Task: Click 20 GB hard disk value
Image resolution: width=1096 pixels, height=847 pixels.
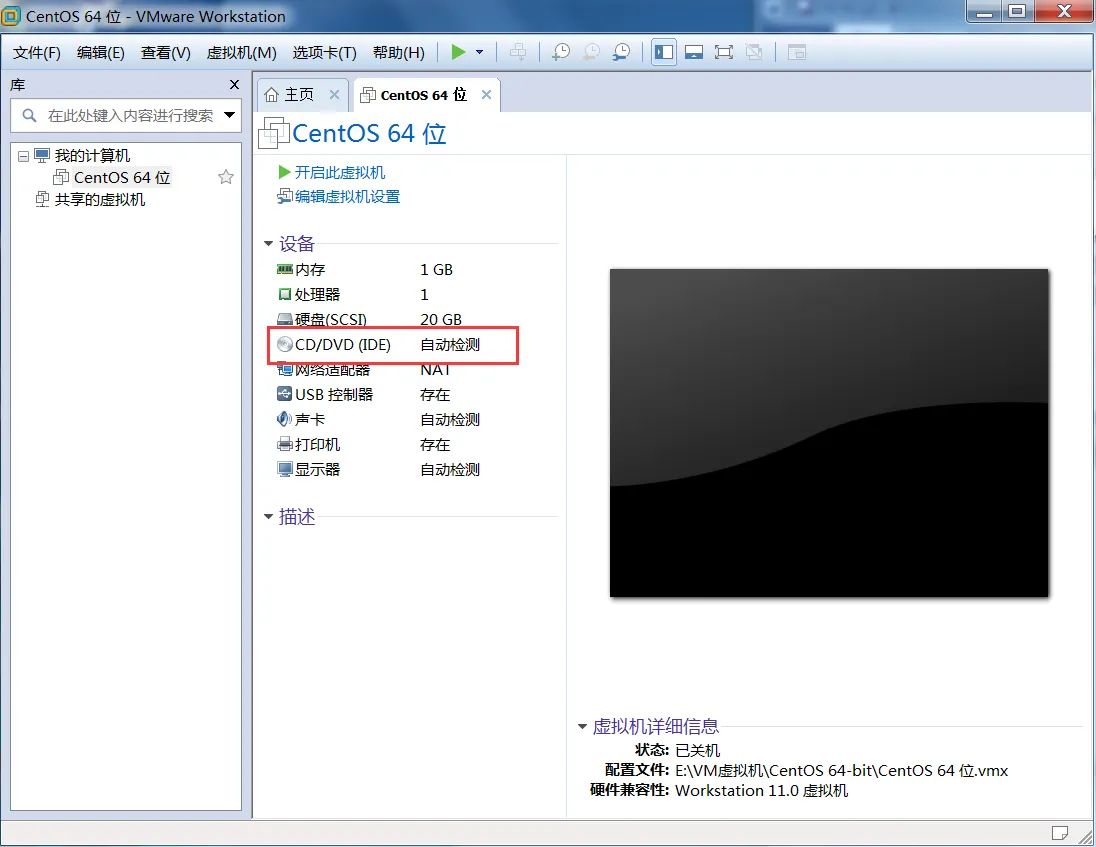Action: (x=441, y=319)
